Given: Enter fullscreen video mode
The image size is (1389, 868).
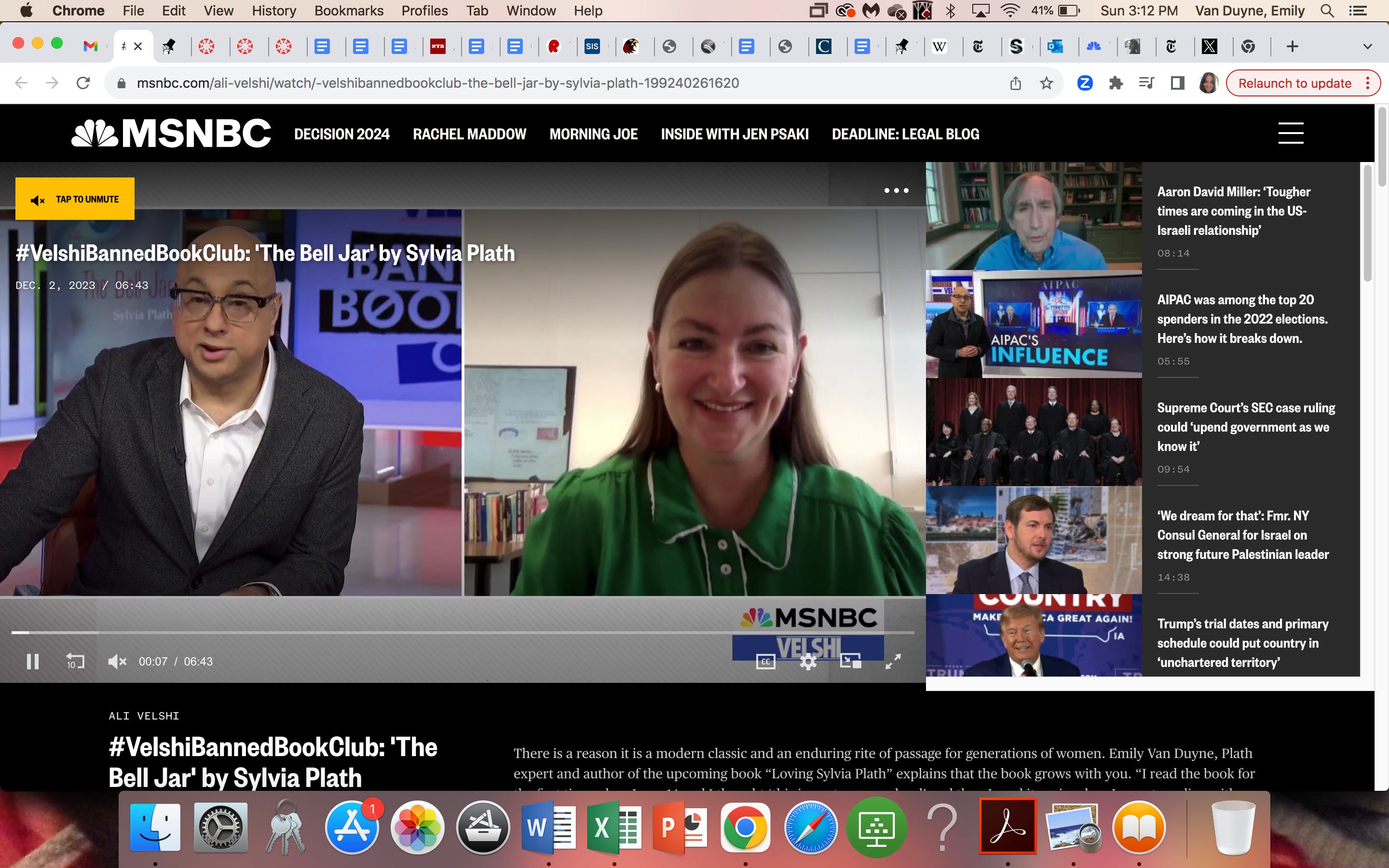Looking at the screenshot, I should click(893, 661).
